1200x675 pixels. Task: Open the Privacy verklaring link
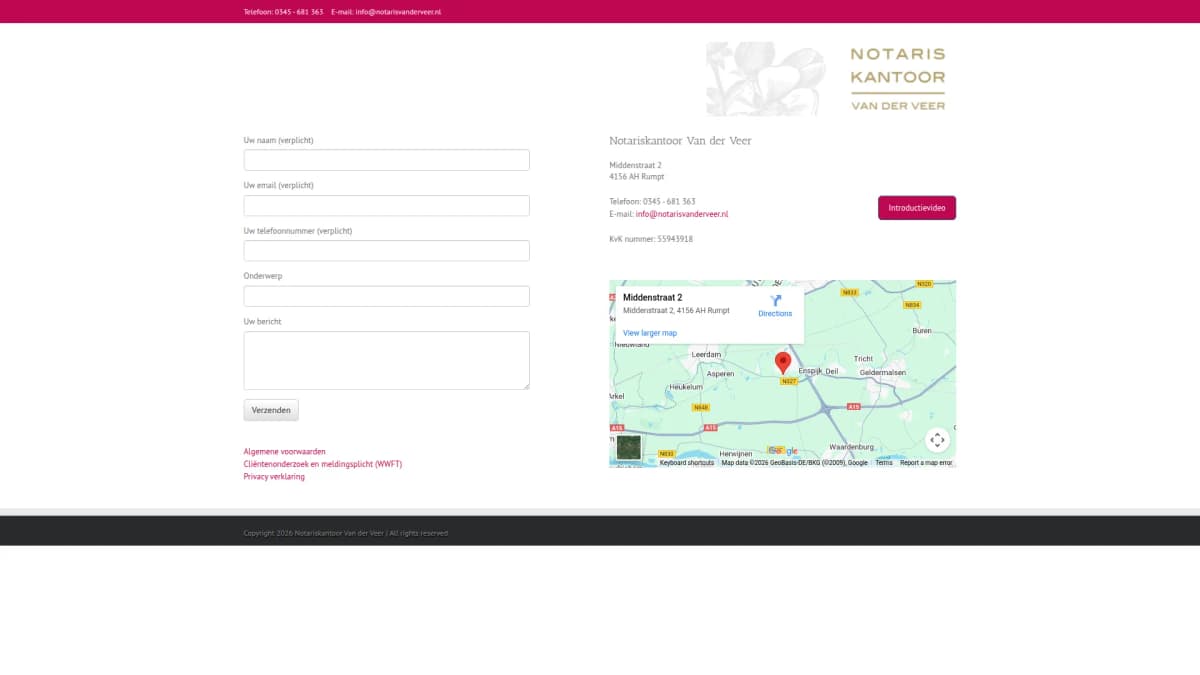tap(274, 477)
